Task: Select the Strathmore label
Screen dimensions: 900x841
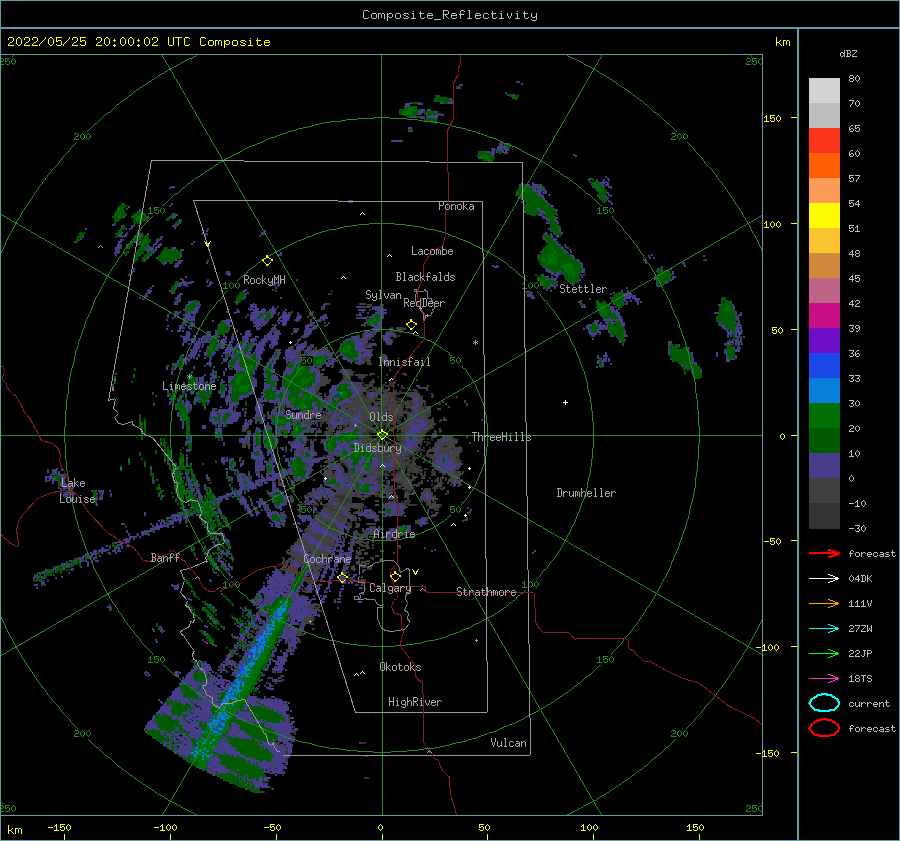Action: [486, 592]
